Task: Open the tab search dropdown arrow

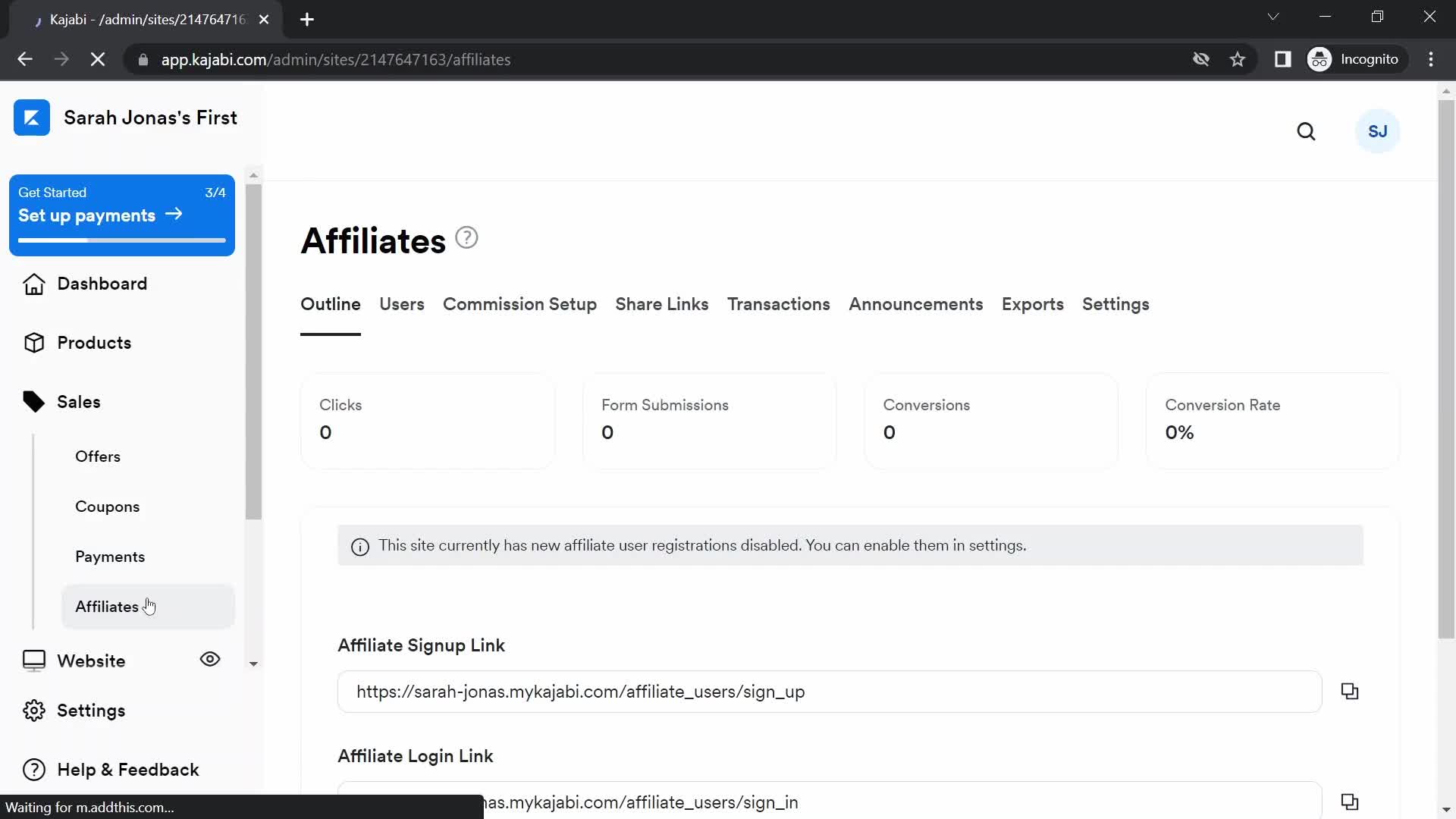Action: point(1273,17)
